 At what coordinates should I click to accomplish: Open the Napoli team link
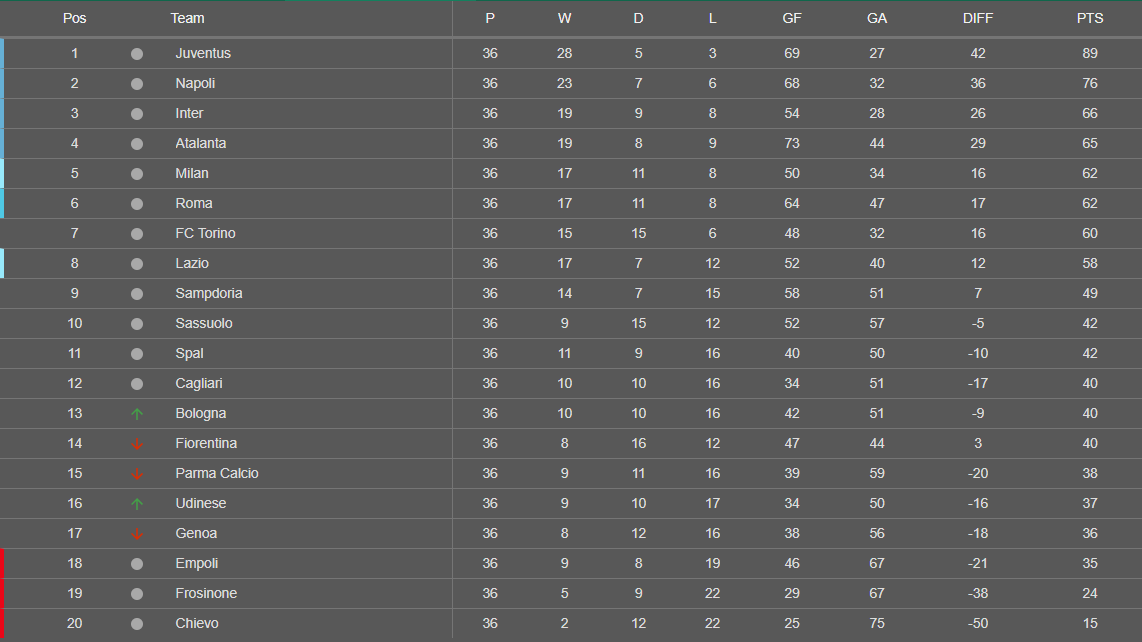(195, 83)
